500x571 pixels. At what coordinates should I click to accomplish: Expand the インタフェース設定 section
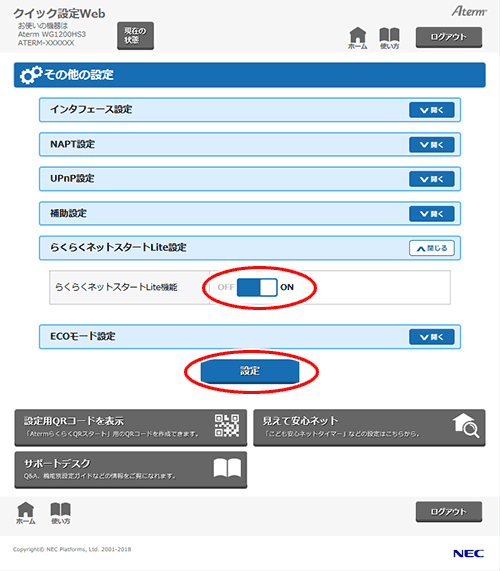tap(432, 110)
